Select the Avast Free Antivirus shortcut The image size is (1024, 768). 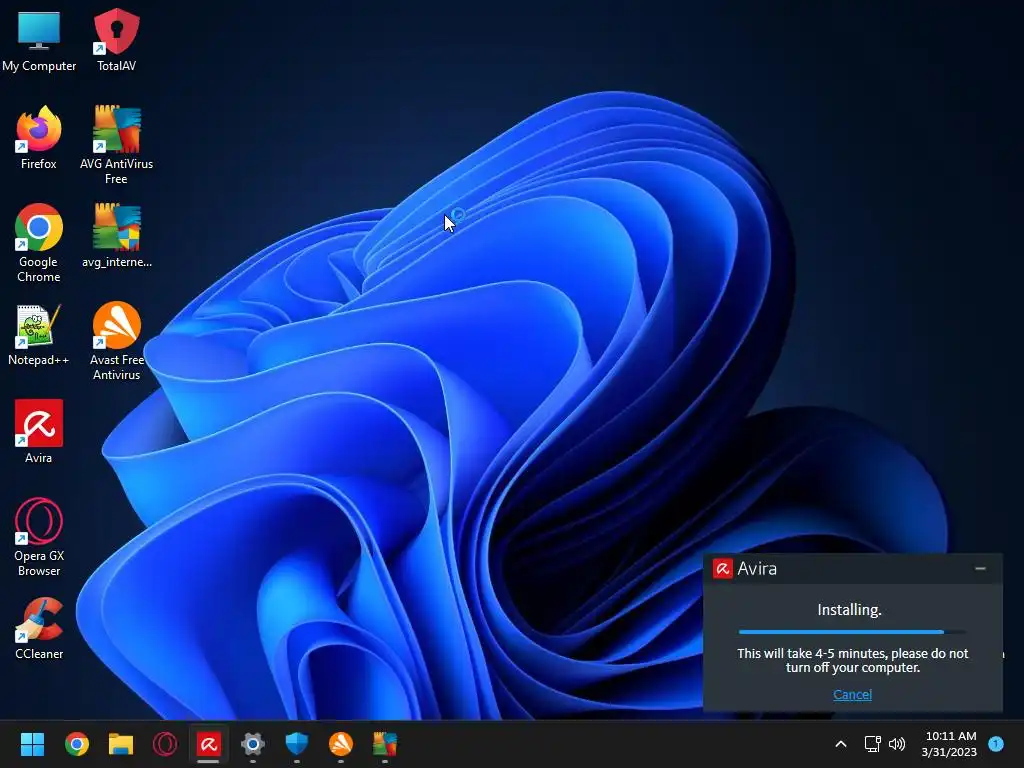pos(116,341)
